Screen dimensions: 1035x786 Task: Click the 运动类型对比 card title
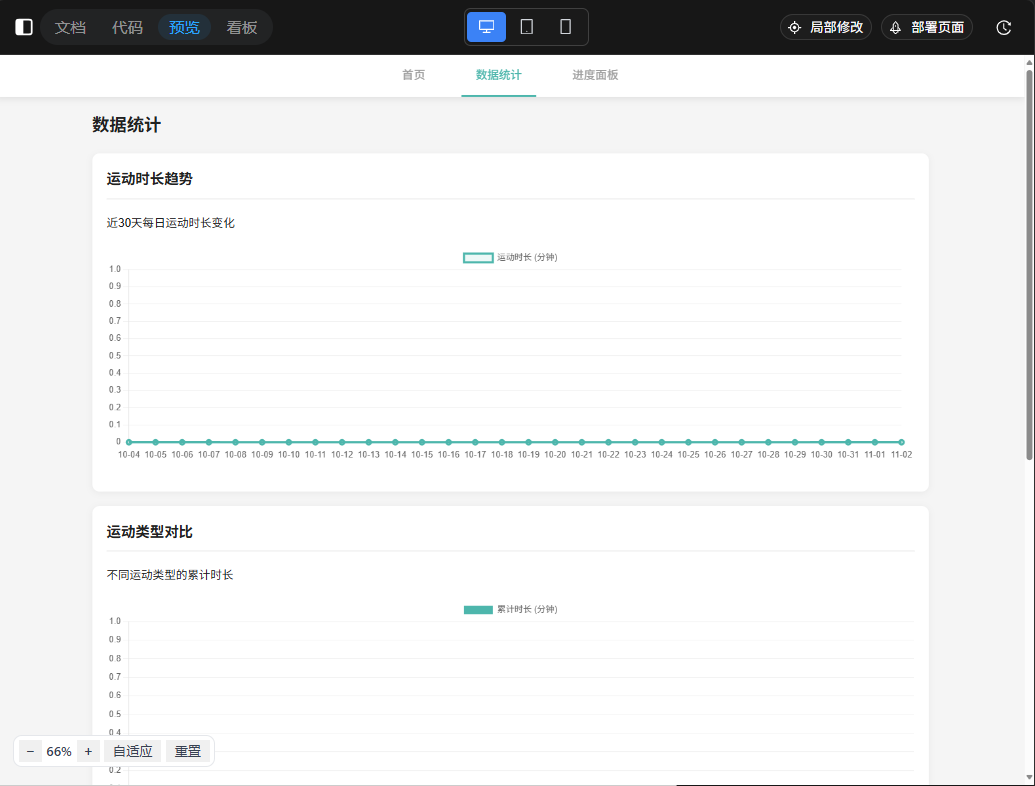pyautogui.click(x=149, y=532)
